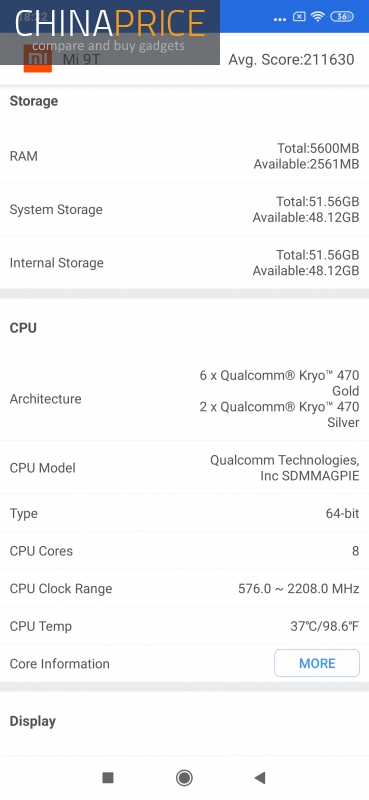Screen dimensions: 369x800
Task: Tap the boxed X status icon
Action: 299,16
